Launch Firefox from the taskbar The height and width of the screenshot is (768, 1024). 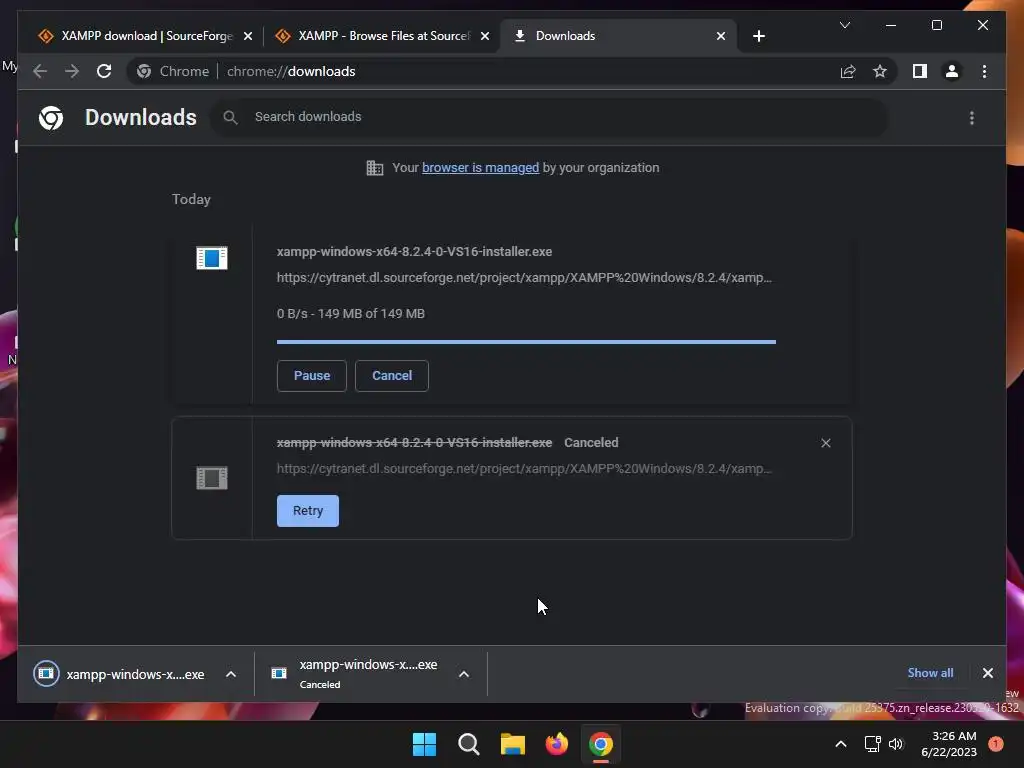(x=556, y=744)
